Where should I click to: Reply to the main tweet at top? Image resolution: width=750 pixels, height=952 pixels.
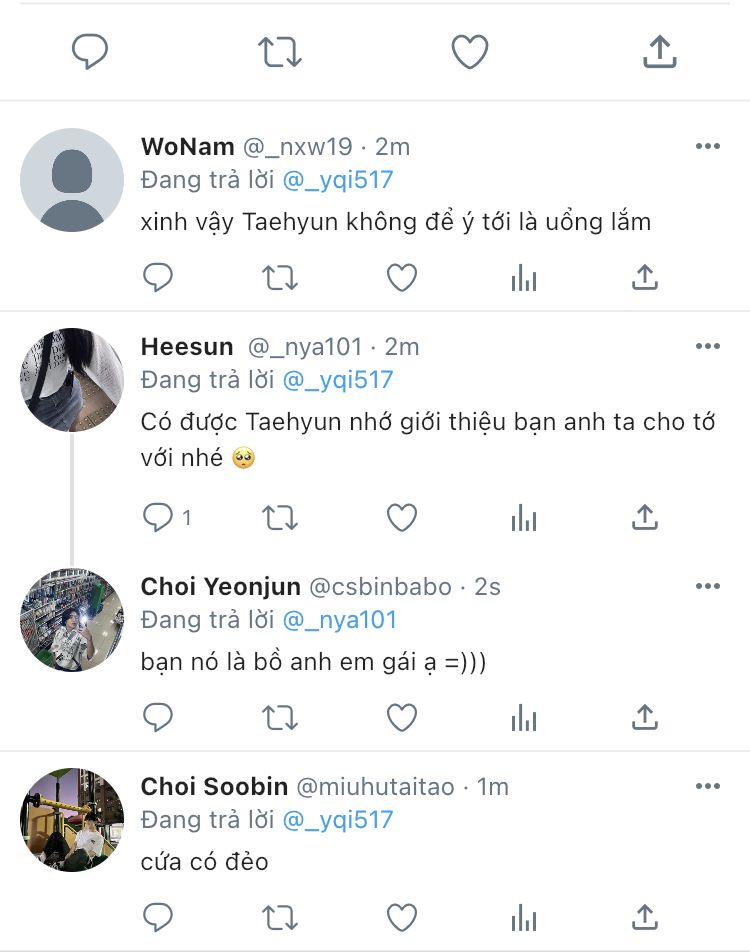point(90,51)
